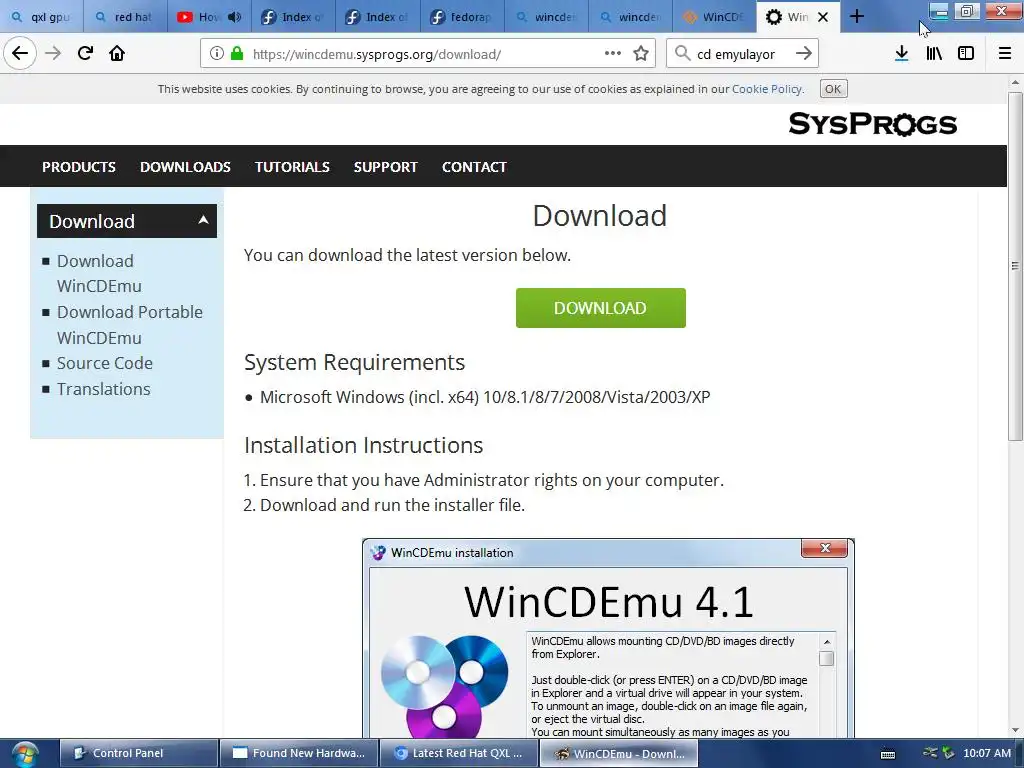Collapse the Download sidebar section

coord(203,220)
